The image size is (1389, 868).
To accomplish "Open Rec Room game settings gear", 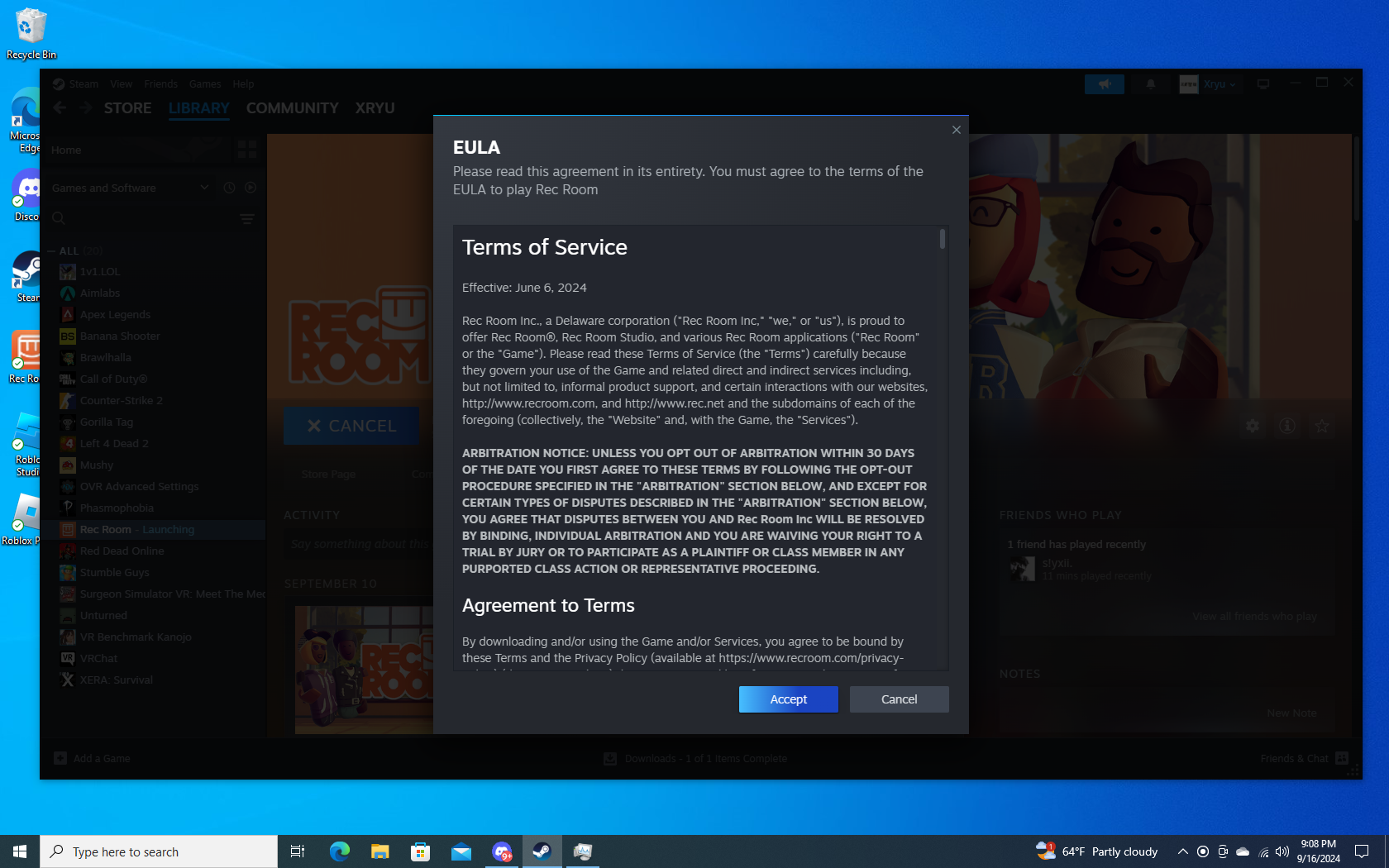I will pos(1253,426).
